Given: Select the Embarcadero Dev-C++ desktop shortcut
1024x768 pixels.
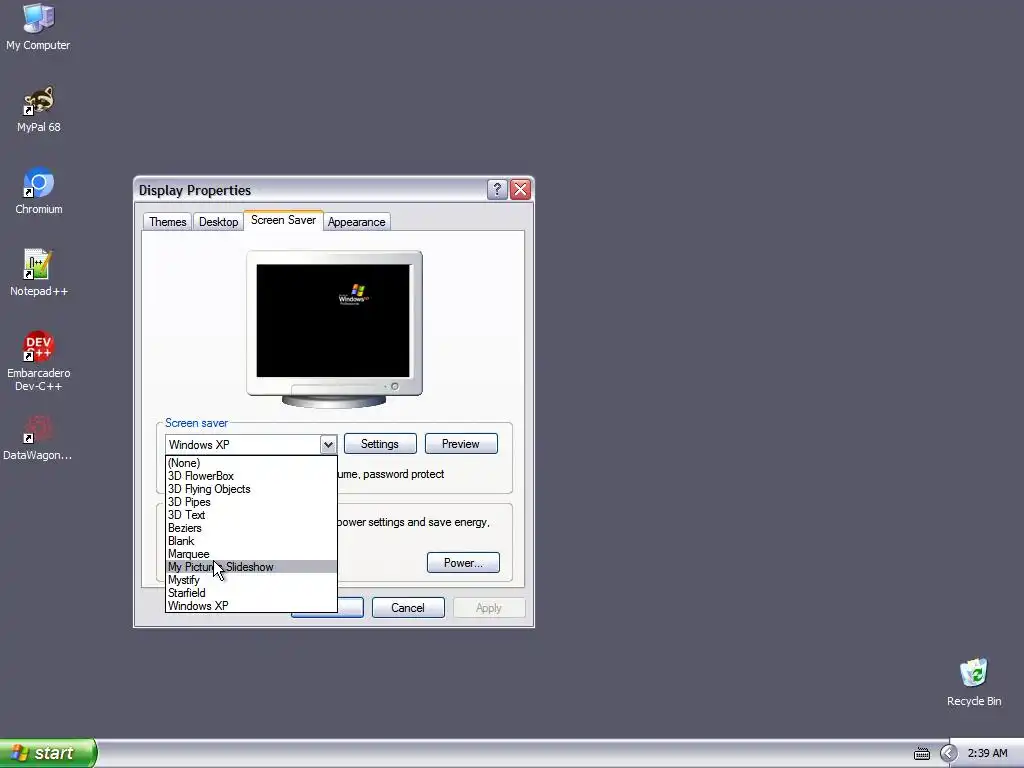Looking at the screenshot, I should pos(39,361).
